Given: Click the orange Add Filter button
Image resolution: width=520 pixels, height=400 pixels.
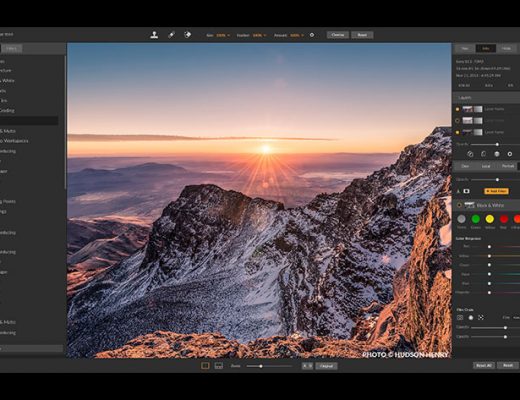Looking at the screenshot, I should coord(496,191).
